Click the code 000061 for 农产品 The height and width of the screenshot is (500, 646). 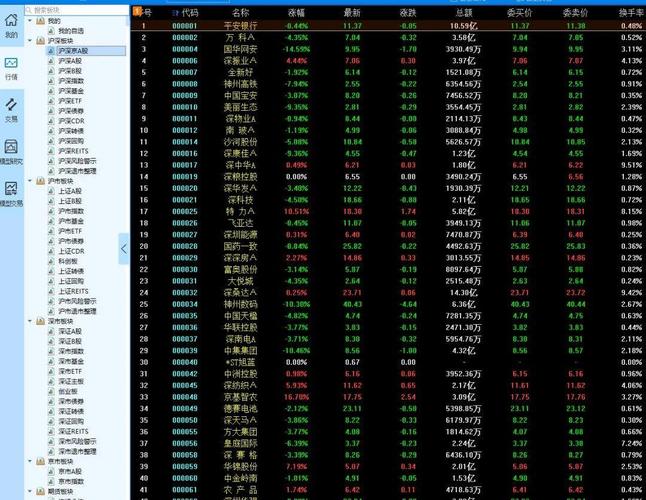tap(185, 490)
